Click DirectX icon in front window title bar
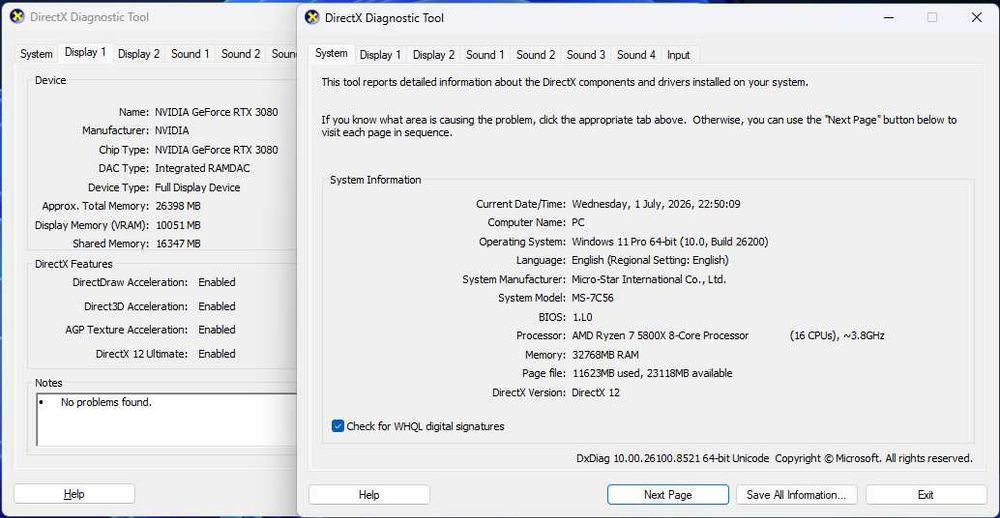The image size is (1000, 518). coord(312,18)
